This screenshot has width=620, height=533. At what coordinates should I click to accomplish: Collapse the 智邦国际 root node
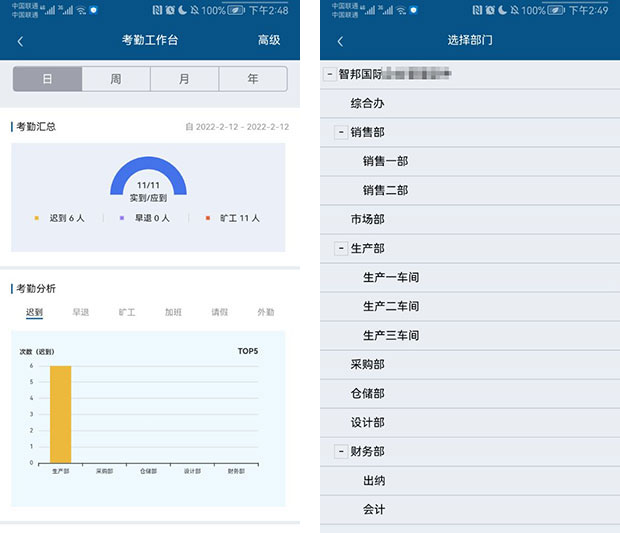click(x=329, y=74)
